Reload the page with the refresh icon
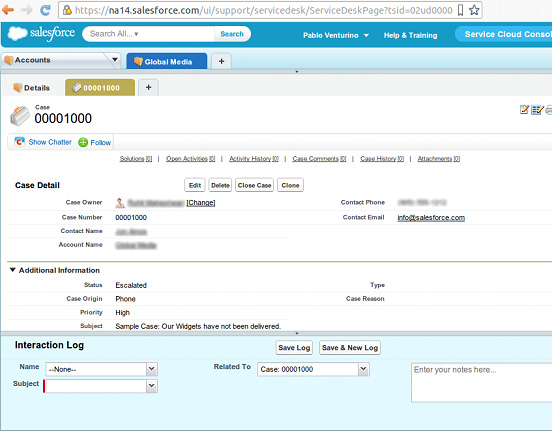 point(45,10)
